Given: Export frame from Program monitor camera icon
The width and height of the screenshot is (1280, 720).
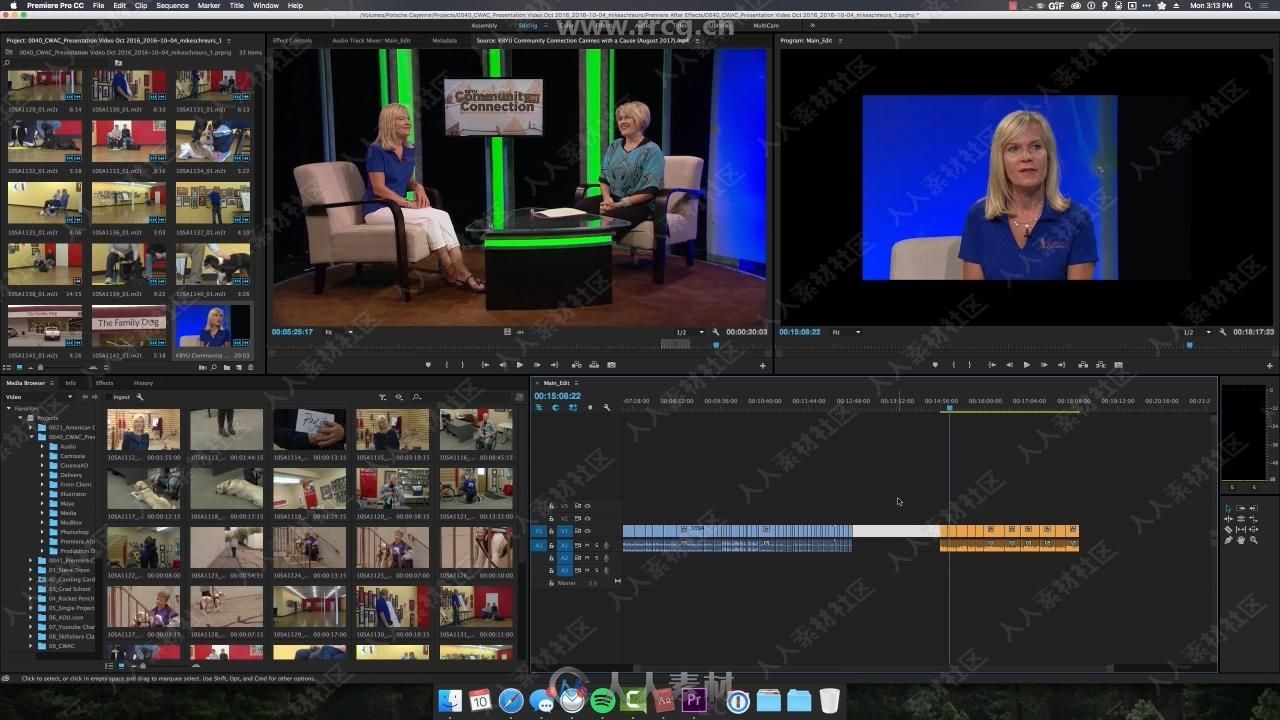Looking at the screenshot, I should 1118,365.
